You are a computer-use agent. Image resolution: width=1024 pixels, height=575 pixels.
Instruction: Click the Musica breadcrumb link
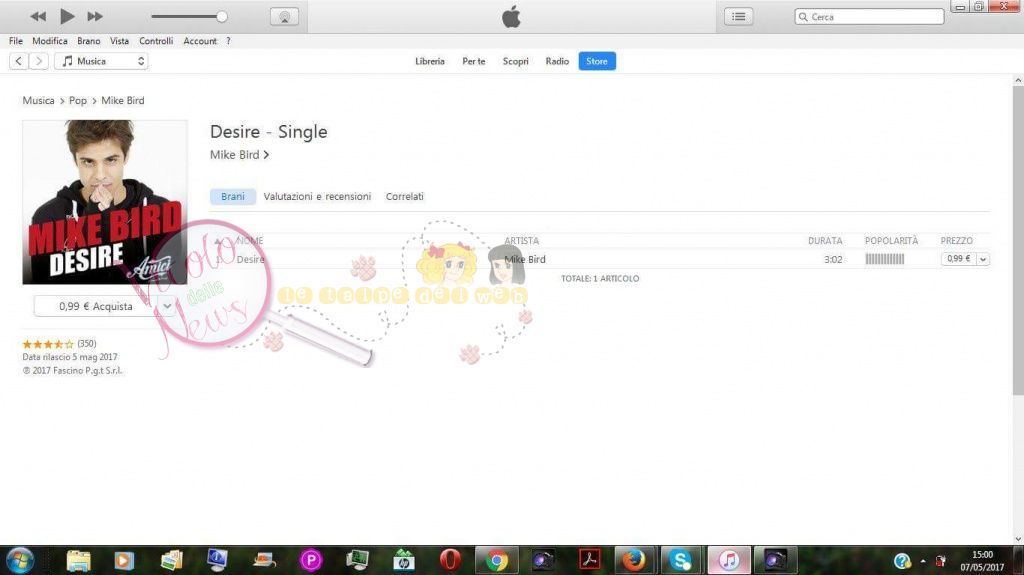tap(39, 101)
